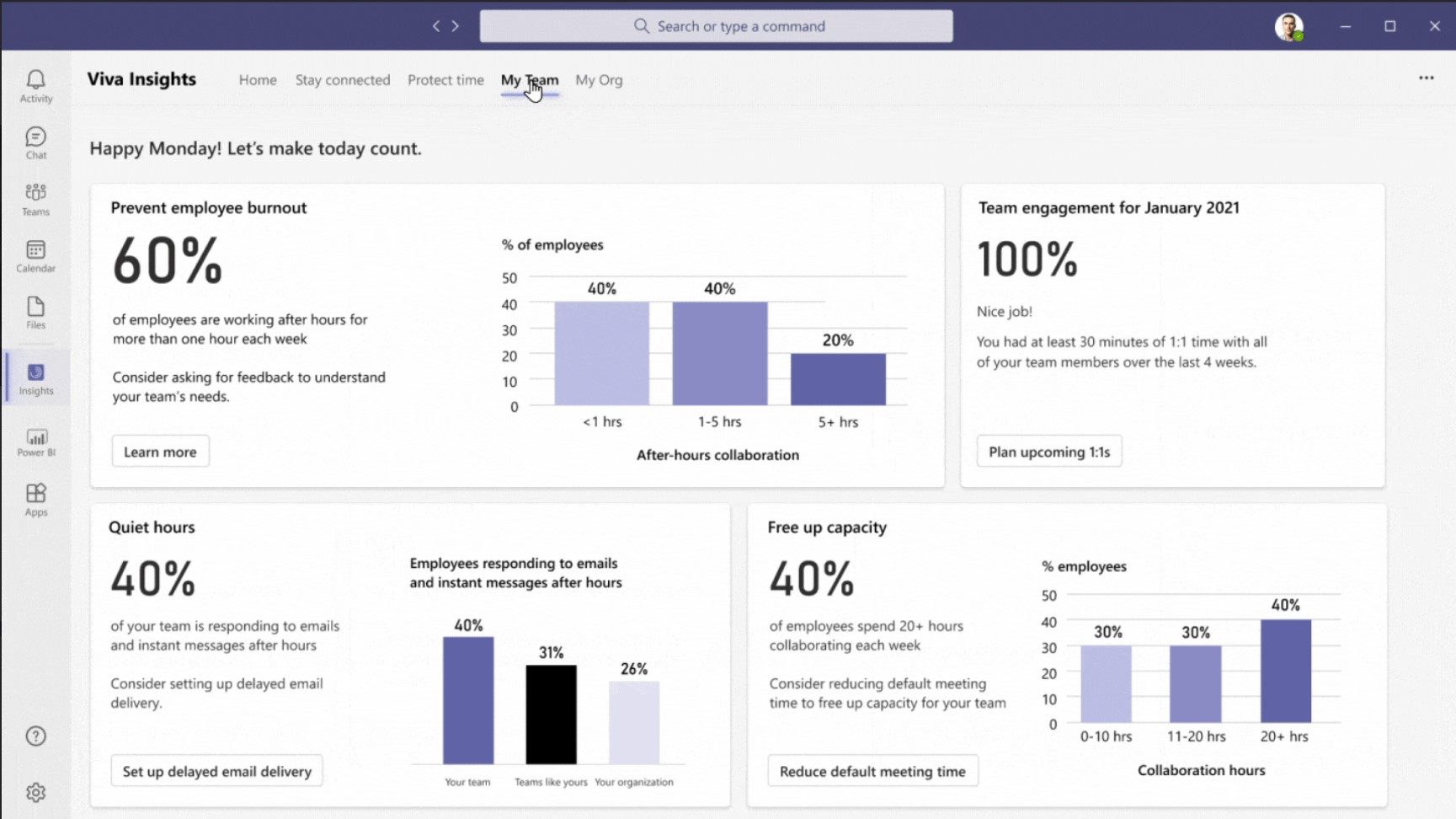The width and height of the screenshot is (1456, 819).
Task: Click the 'Nice job!' text
Action: [1005, 311]
